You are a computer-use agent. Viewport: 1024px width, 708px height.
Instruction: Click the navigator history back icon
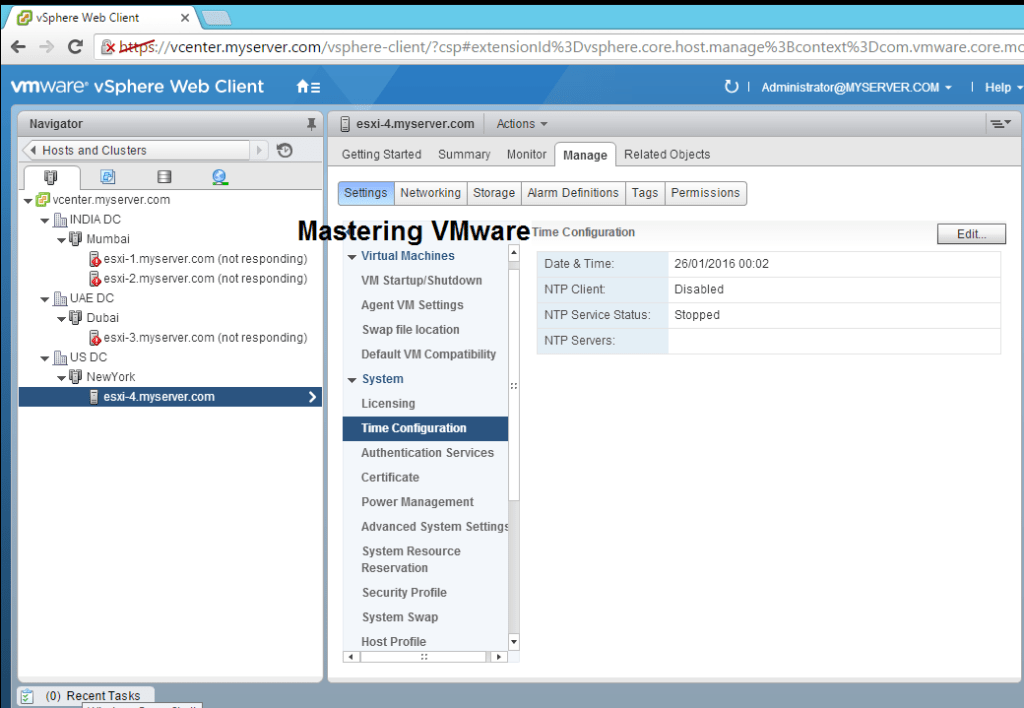[x=32, y=150]
